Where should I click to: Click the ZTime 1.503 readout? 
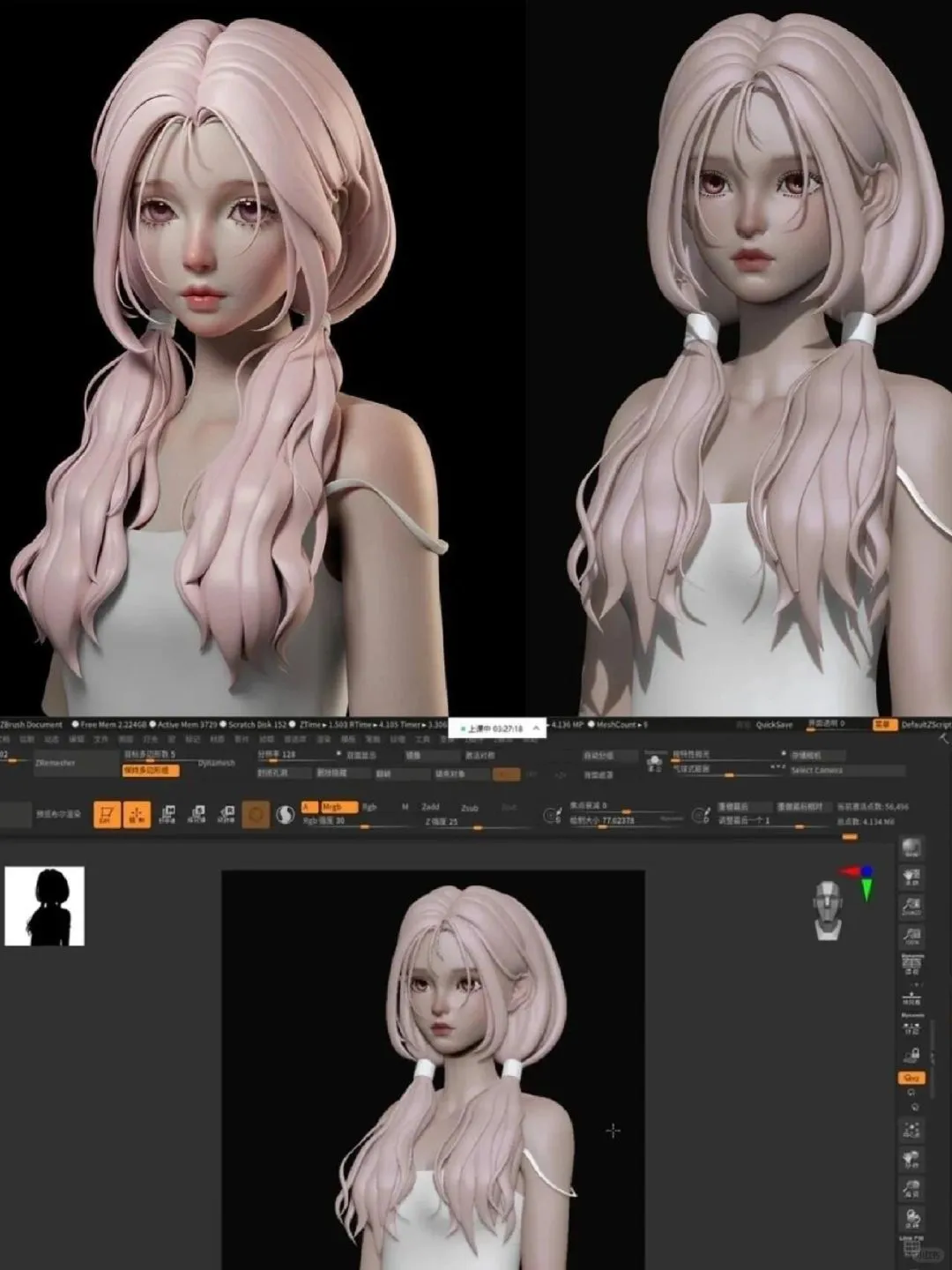pos(324,724)
